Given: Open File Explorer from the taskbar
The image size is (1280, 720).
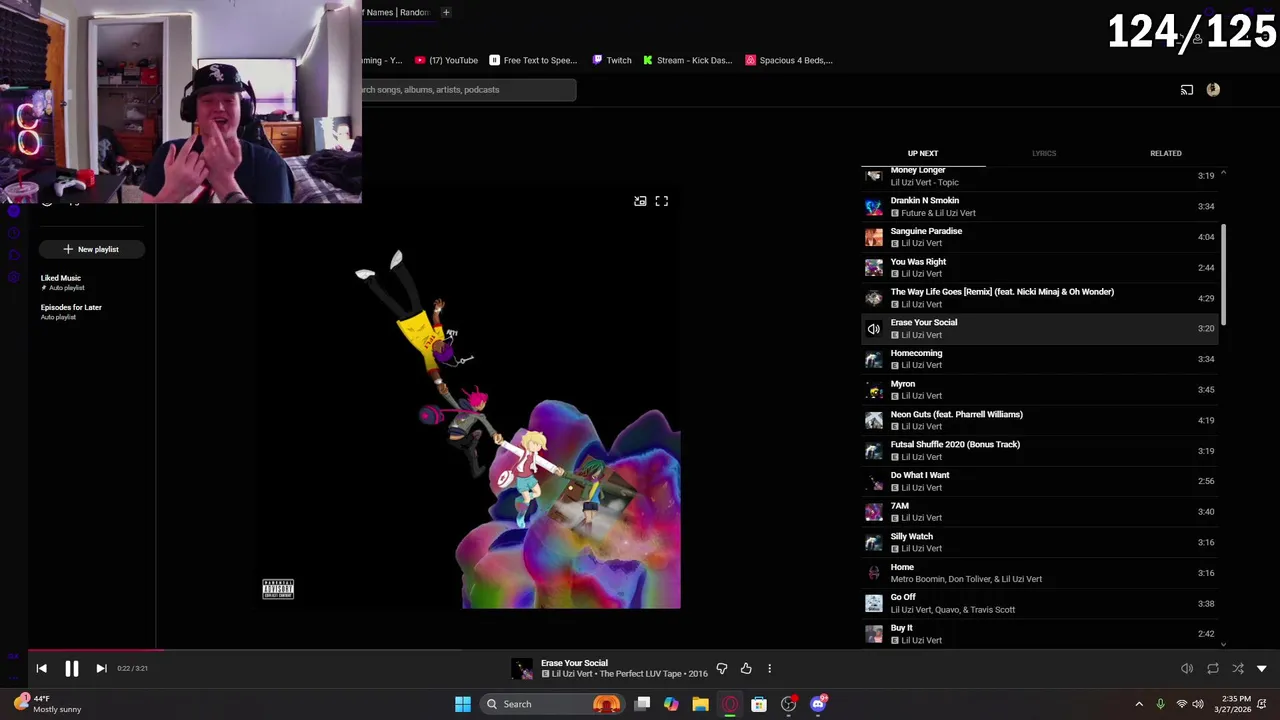Looking at the screenshot, I should pos(700,704).
